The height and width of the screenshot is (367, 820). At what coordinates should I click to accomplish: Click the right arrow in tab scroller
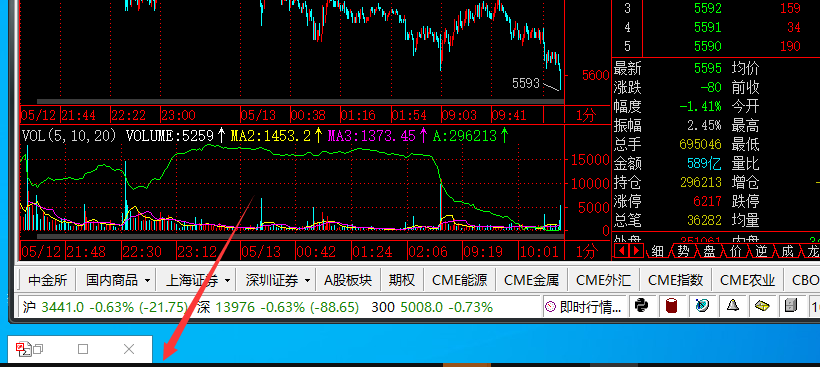[636, 251]
